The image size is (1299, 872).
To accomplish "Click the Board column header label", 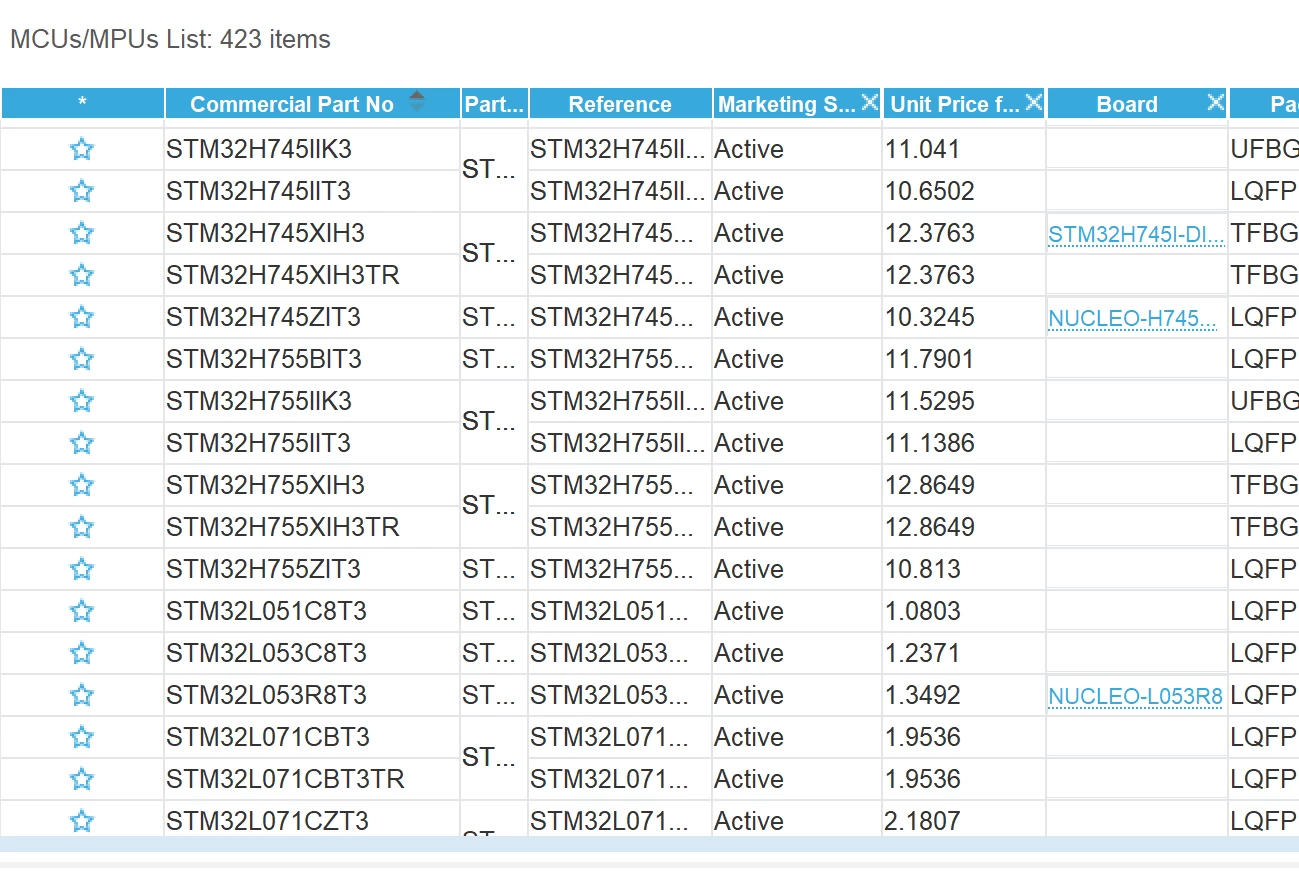I will (x=1127, y=104).
